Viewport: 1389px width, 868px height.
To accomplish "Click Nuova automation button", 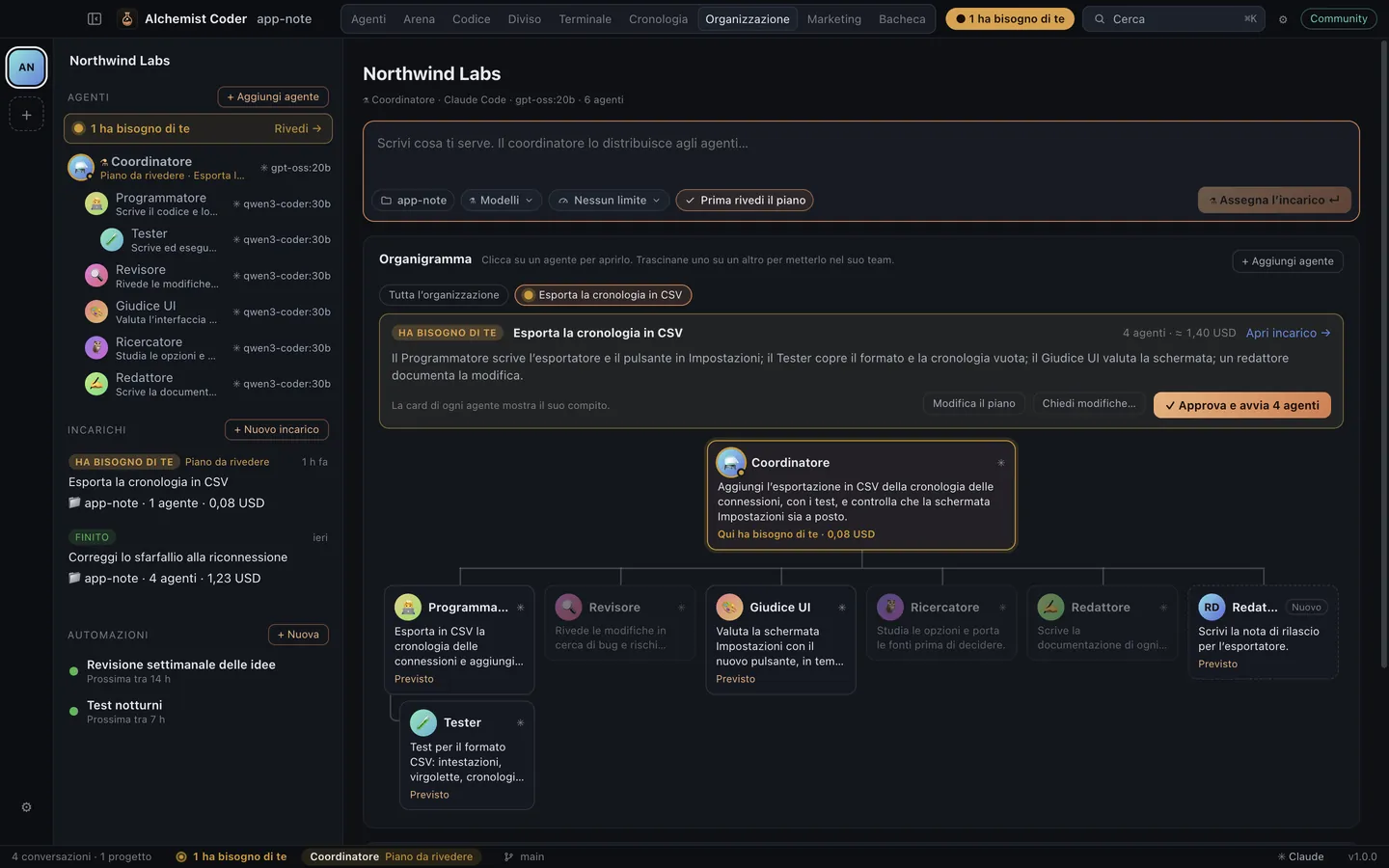I will 298,634.
